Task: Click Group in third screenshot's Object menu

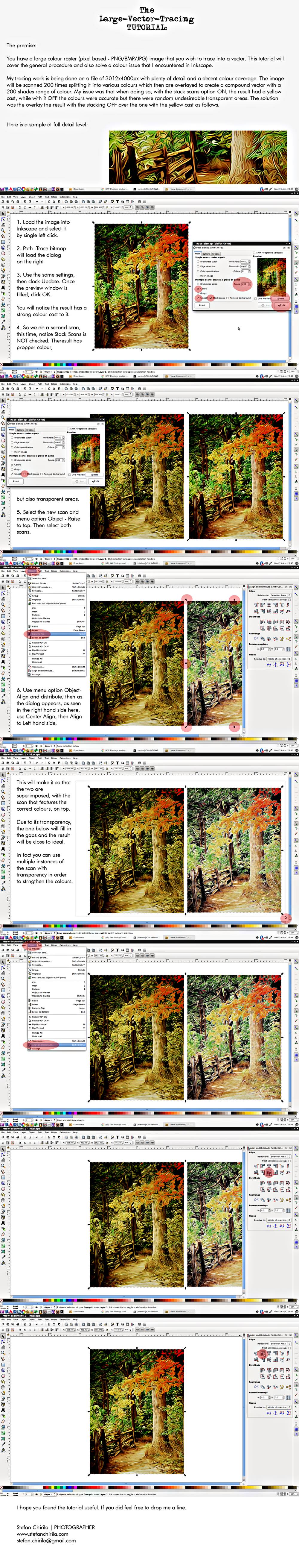Action: coord(58,595)
